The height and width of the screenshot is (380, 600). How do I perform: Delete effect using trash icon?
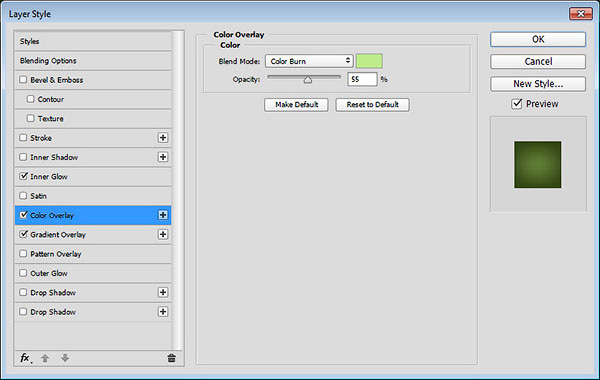click(171, 358)
